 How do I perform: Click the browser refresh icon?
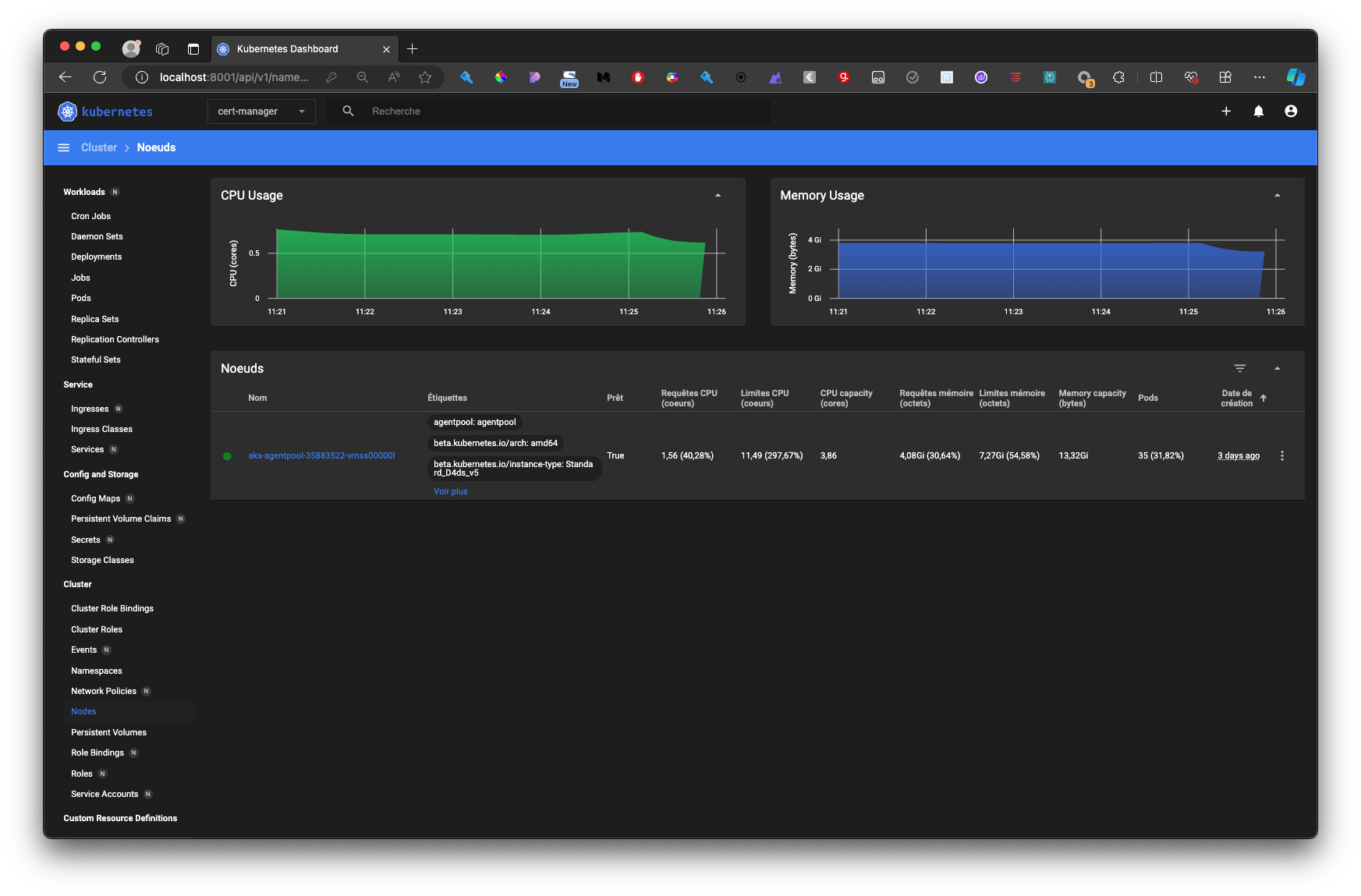pyautogui.click(x=100, y=77)
